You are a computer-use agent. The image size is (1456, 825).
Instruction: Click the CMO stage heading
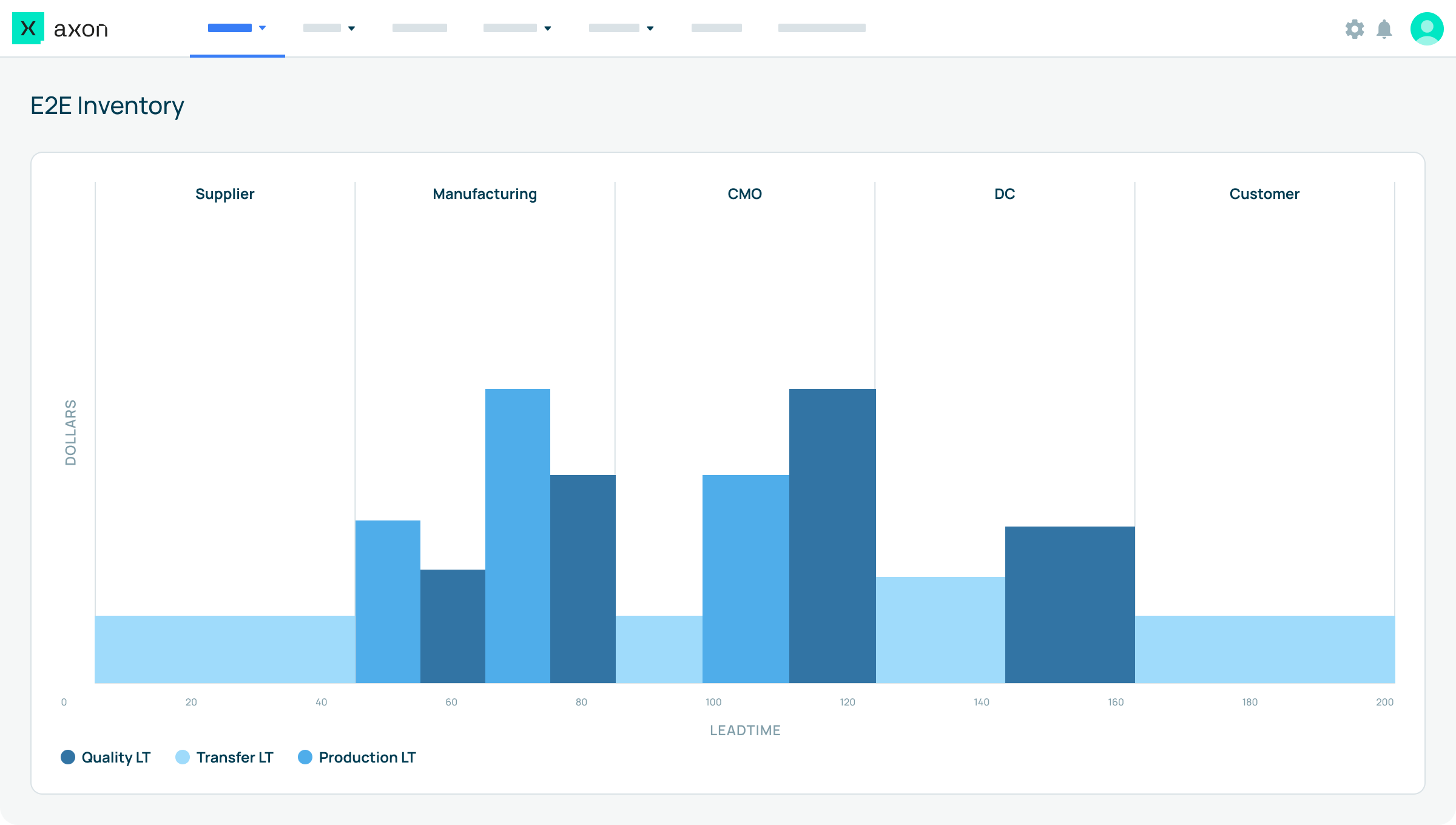click(x=745, y=194)
